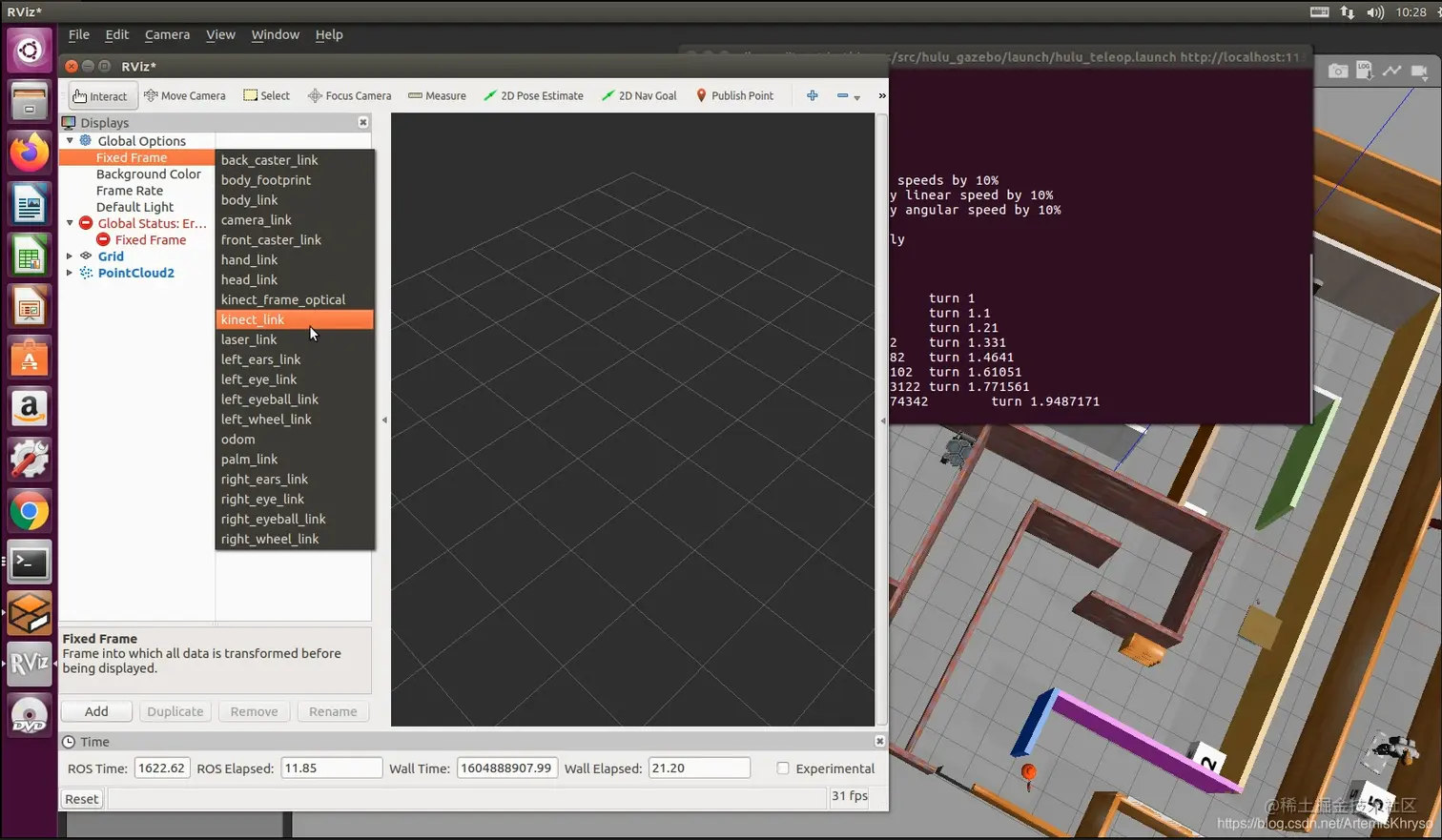Open Firefox from the Ubuntu dock

[30, 153]
